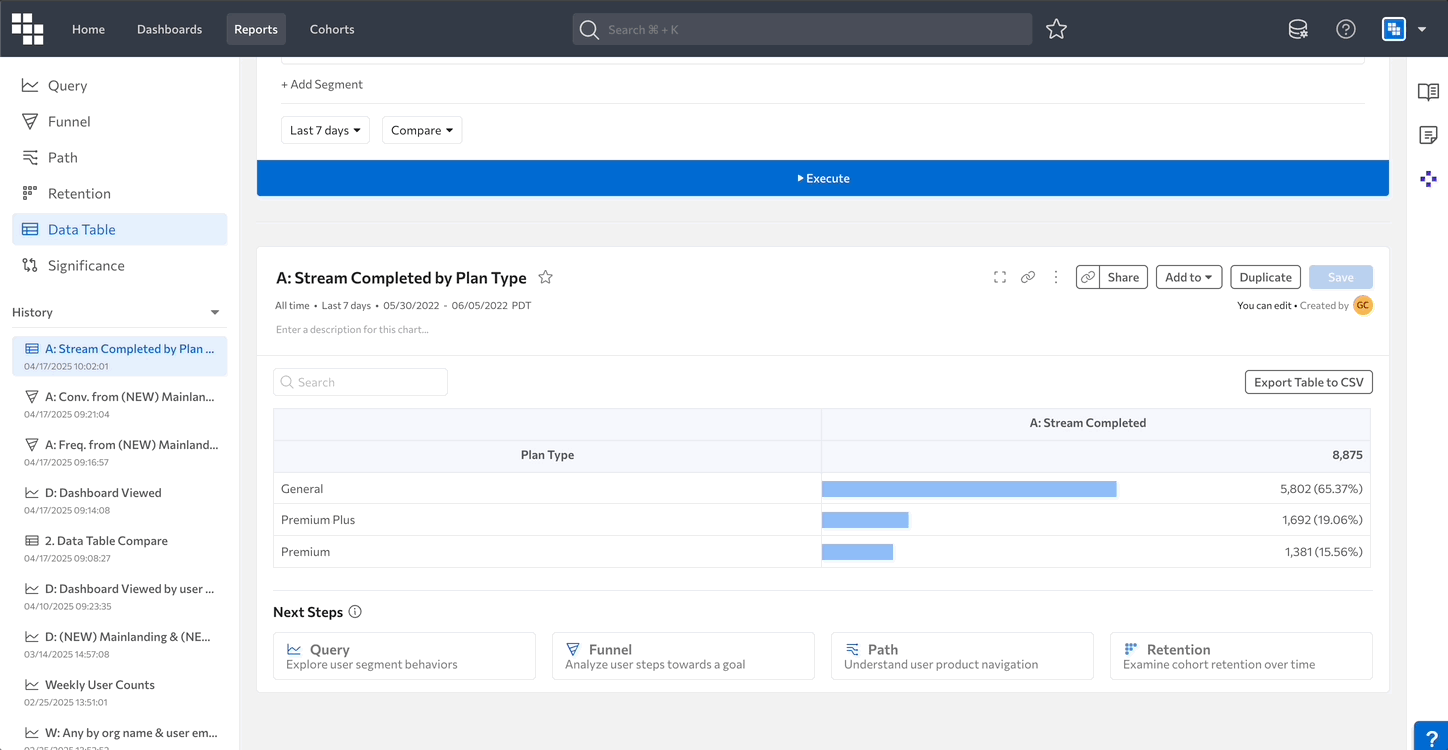Viewport: 1448px width, 750px height.
Task: Click the Premium row label
Action: (x=305, y=552)
